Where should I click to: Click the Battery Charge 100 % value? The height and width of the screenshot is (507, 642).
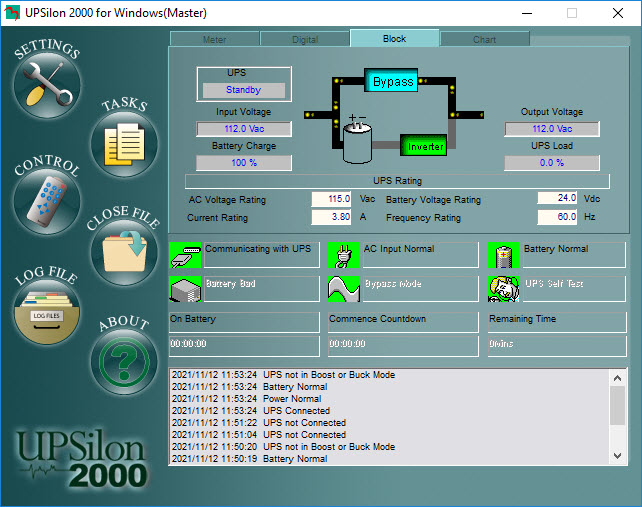coord(244,163)
